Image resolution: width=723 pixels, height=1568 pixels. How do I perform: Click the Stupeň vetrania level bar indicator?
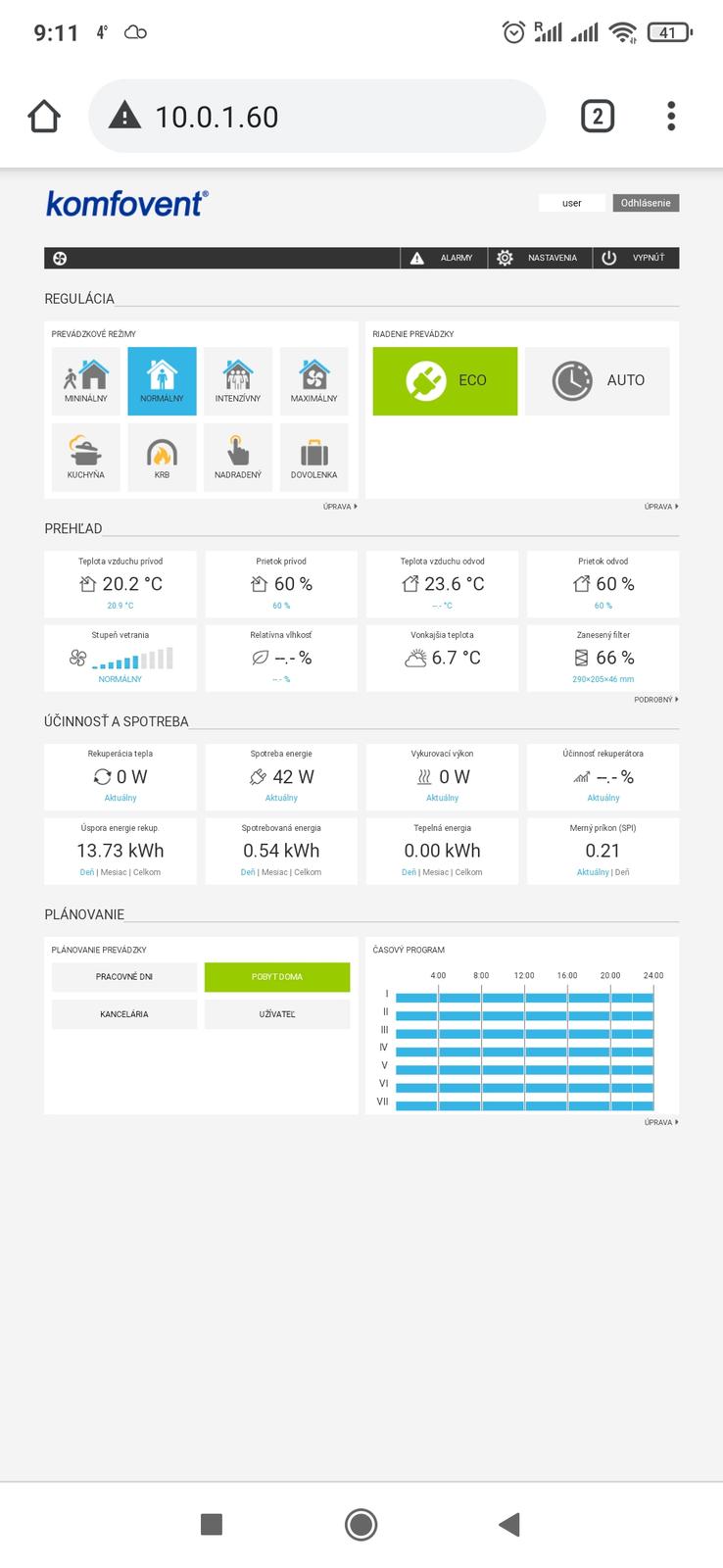coord(132,659)
